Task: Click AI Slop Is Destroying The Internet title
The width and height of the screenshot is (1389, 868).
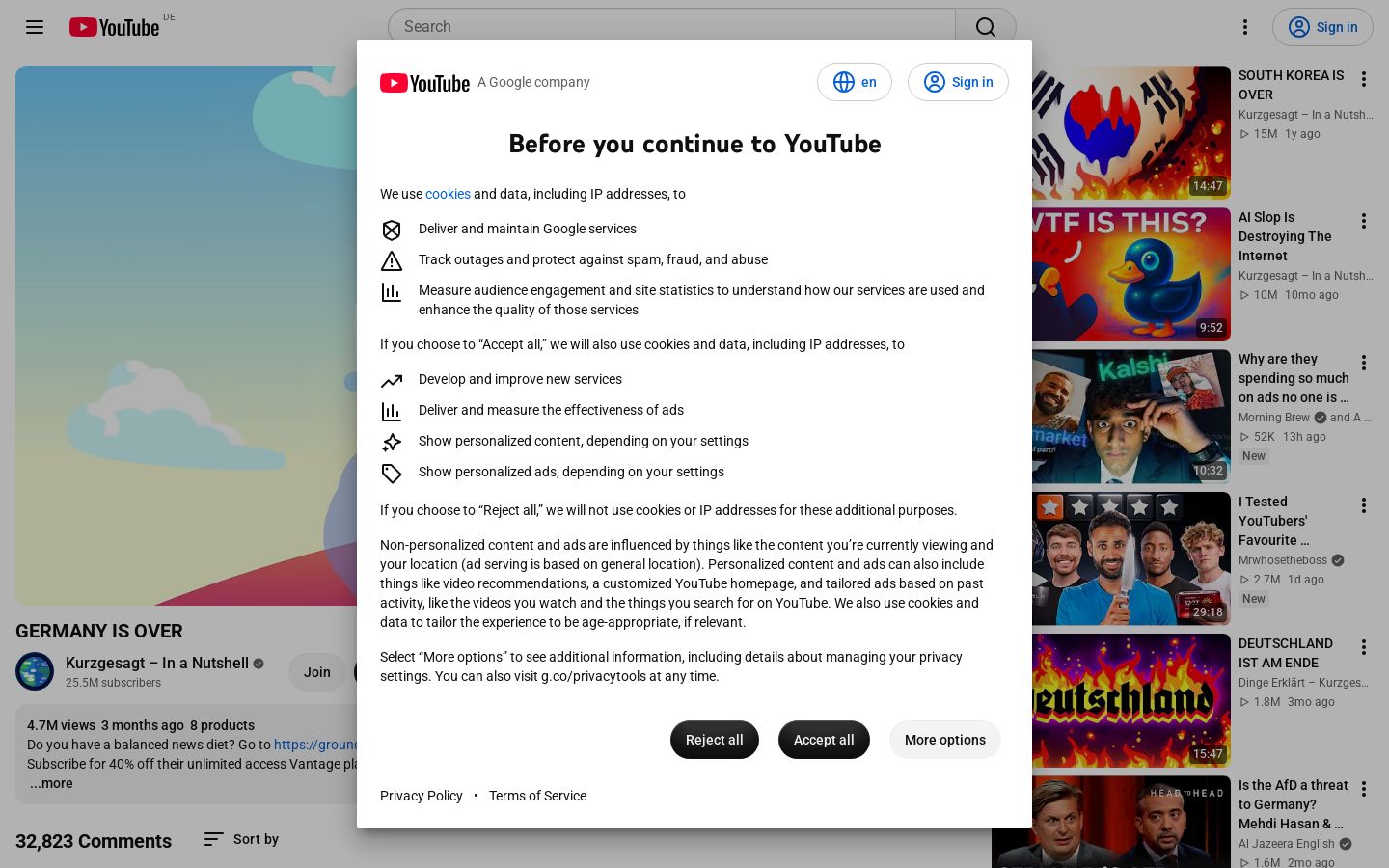Action: coord(1285,236)
